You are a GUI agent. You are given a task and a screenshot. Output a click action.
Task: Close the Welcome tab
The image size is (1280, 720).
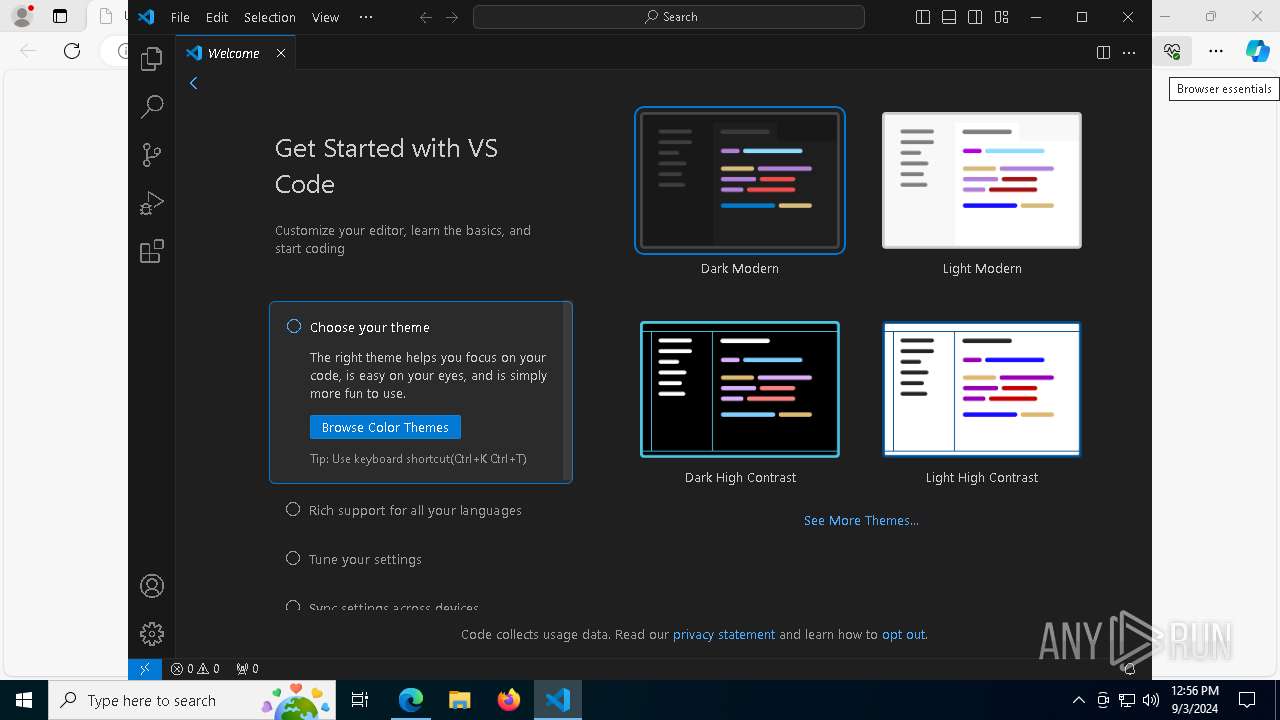point(281,53)
